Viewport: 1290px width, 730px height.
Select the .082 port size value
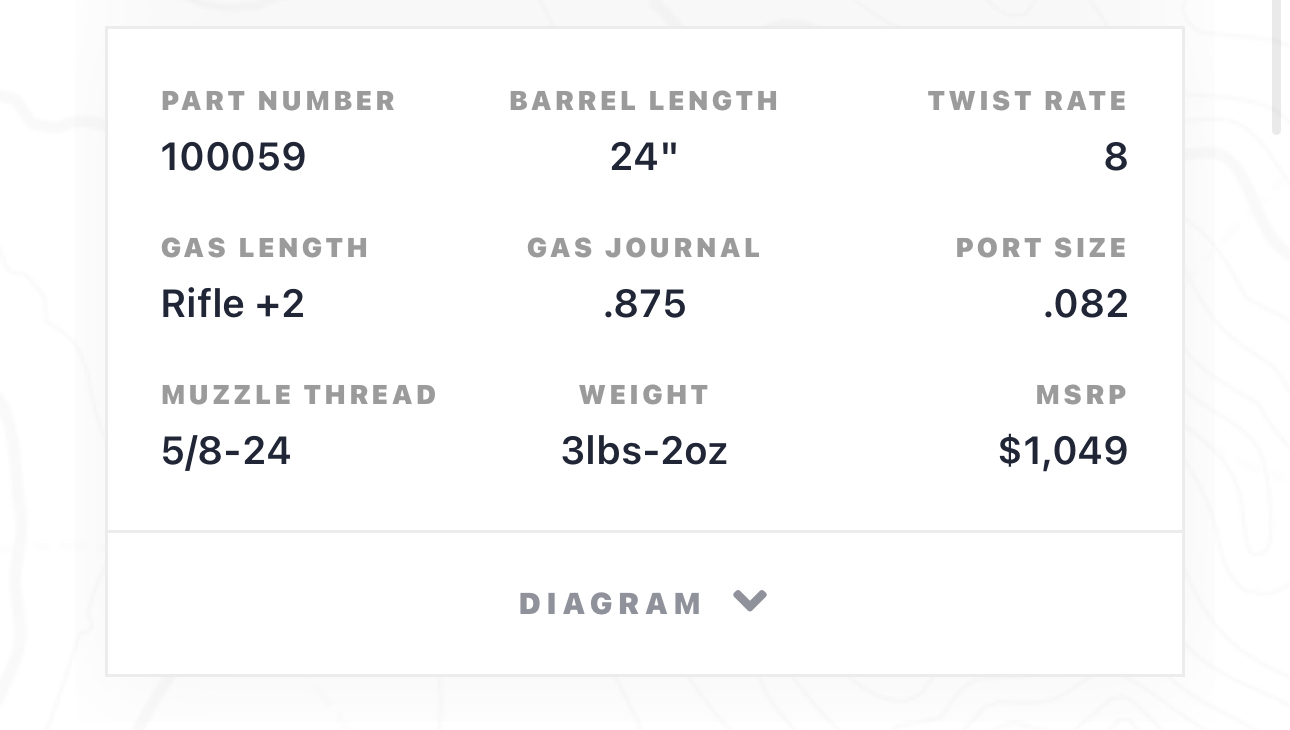click(1085, 304)
